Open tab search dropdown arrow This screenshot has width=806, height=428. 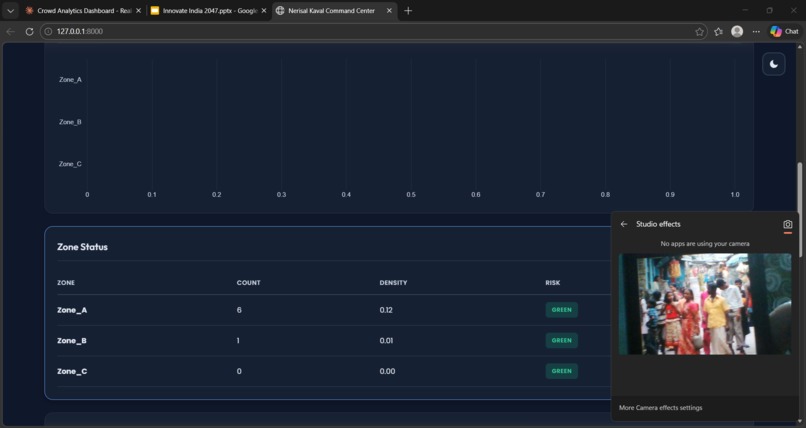tap(10, 11)
